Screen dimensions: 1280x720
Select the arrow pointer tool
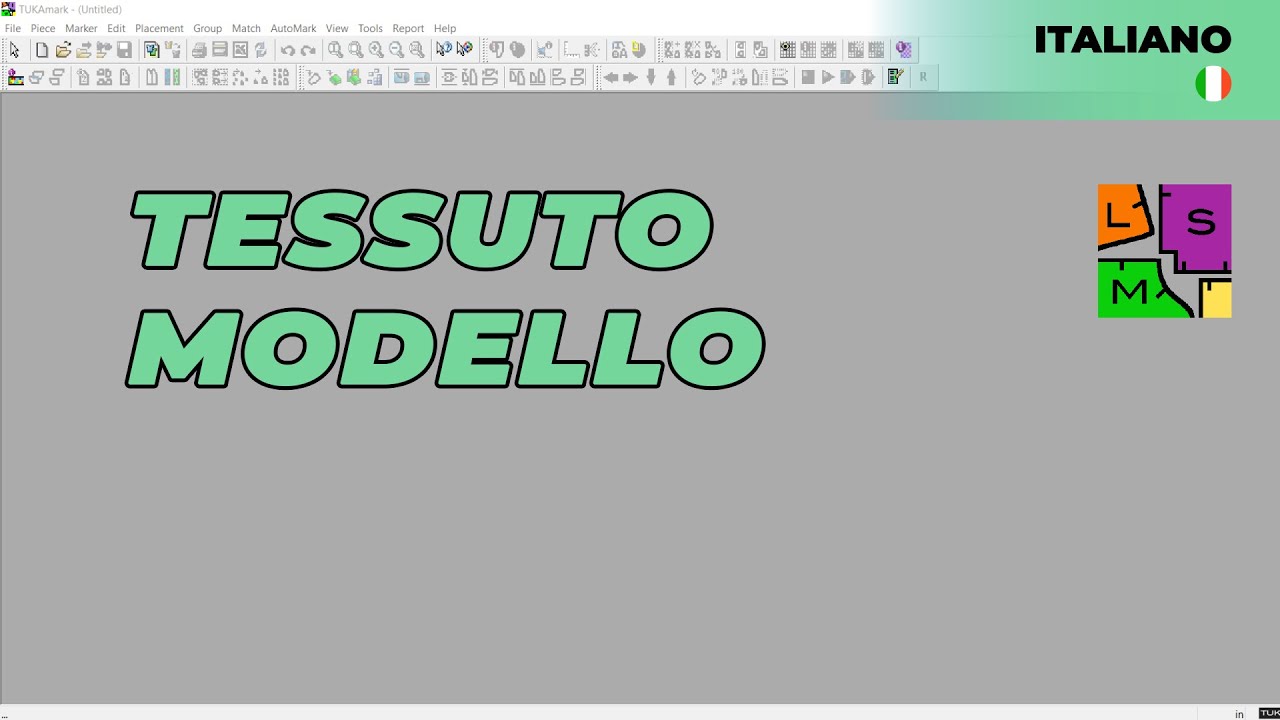click(14, 50)
